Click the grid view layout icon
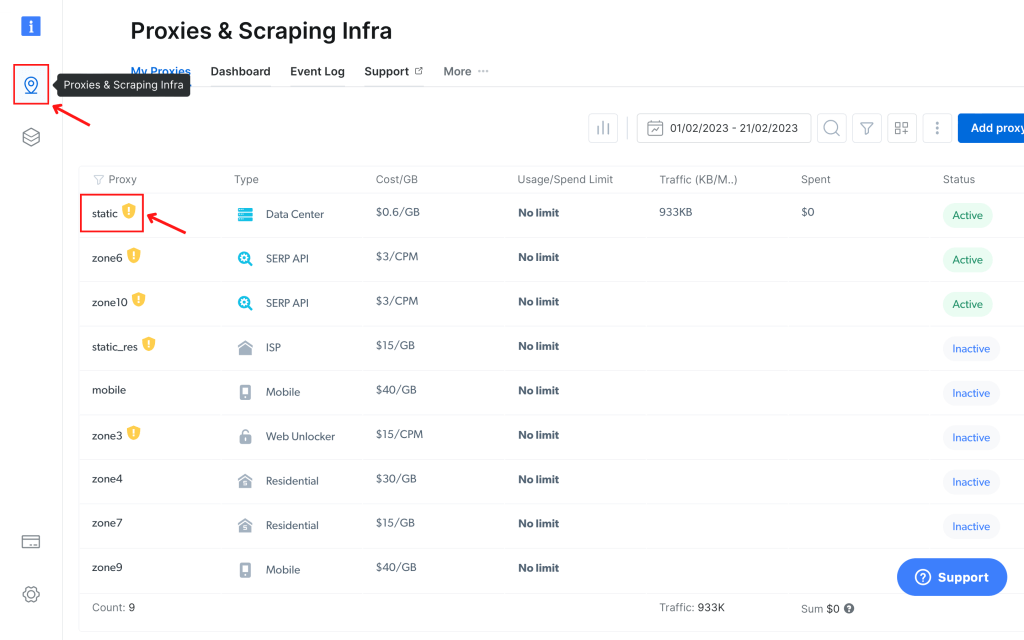The width and height of the screenshot is (1024, 640). click(x=901, y=128)
